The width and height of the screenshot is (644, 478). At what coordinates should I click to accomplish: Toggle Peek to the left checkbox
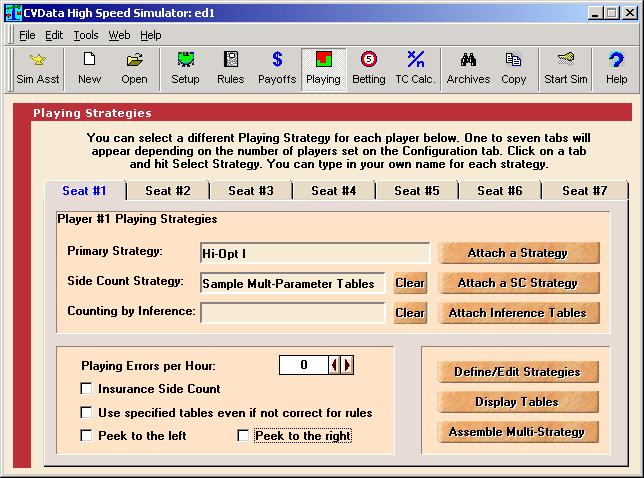pyautogui.click(x=87, y=436)
